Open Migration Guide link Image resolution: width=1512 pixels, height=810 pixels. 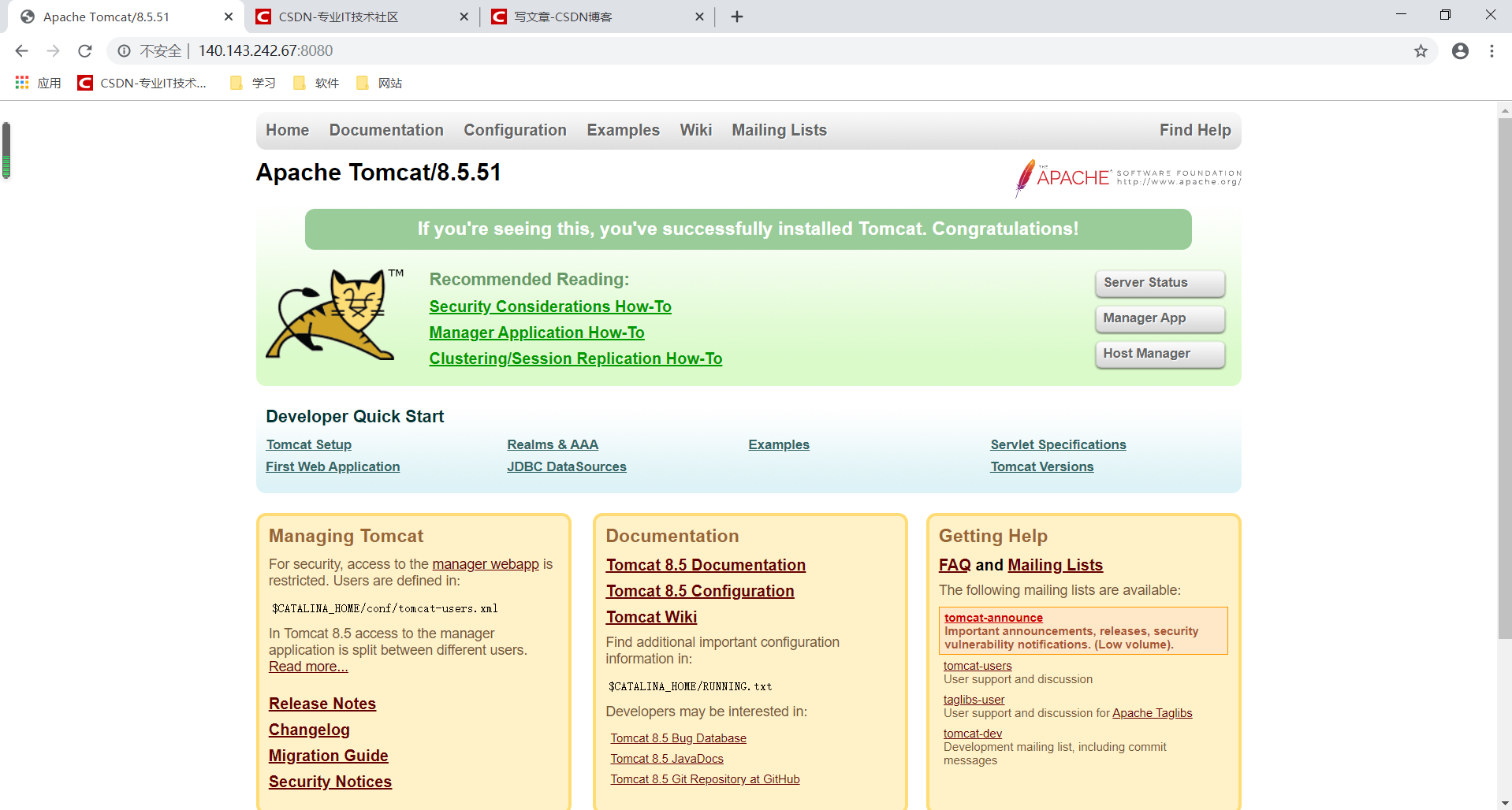point(329,756)
